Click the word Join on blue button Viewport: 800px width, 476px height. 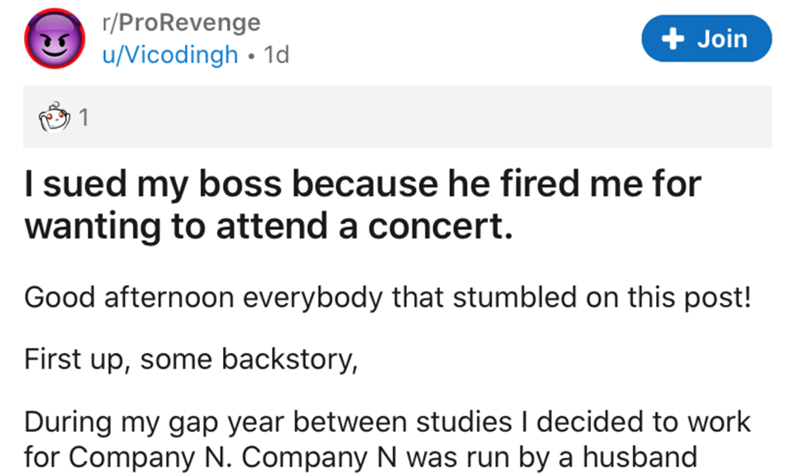coord(722,39)
